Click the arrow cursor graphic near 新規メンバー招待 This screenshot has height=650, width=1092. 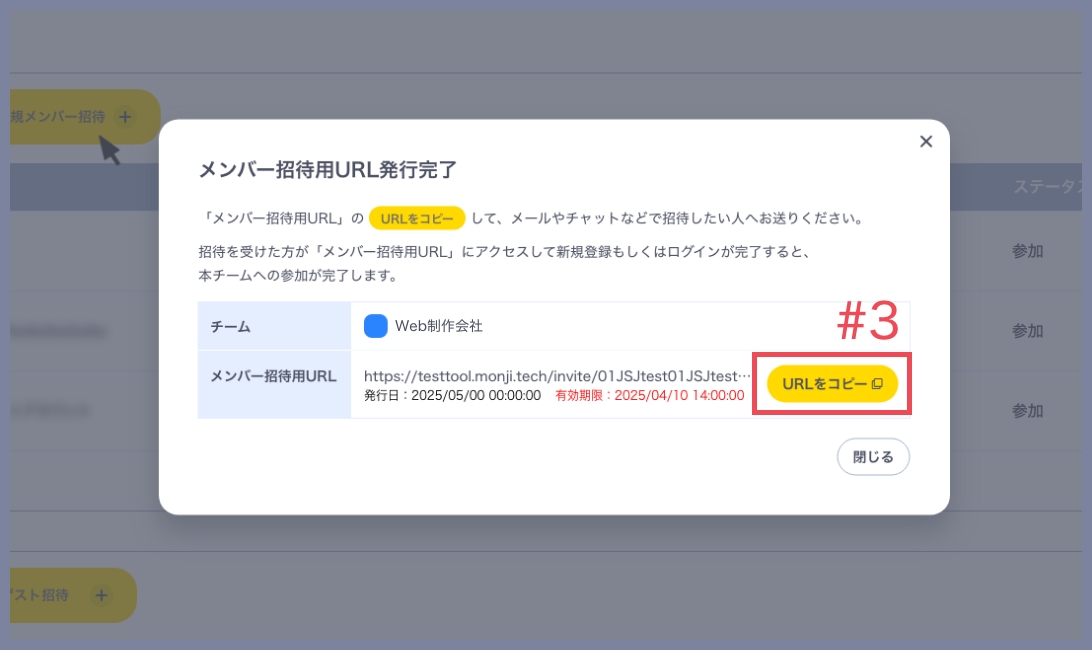pos(110,150)
